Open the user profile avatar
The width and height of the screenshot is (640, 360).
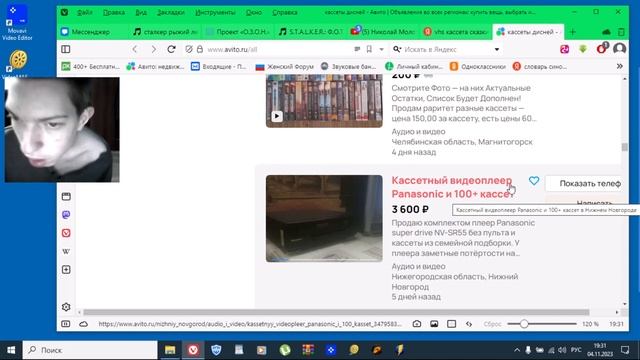pos(619,49)
